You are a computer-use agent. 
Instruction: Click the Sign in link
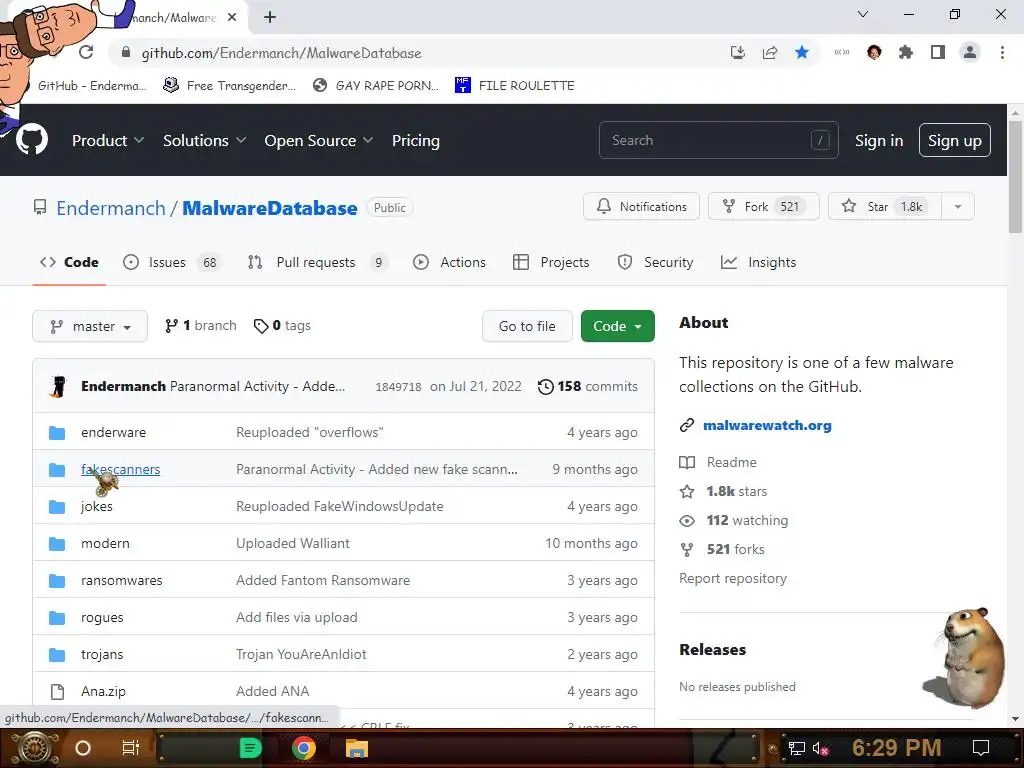coord(879,140)
